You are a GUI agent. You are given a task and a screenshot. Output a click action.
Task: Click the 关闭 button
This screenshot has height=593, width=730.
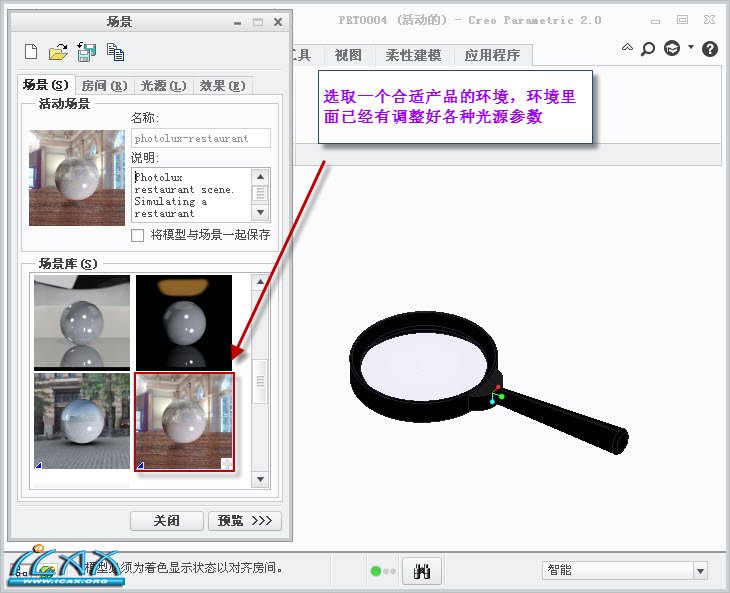click(x=167, y=520)
